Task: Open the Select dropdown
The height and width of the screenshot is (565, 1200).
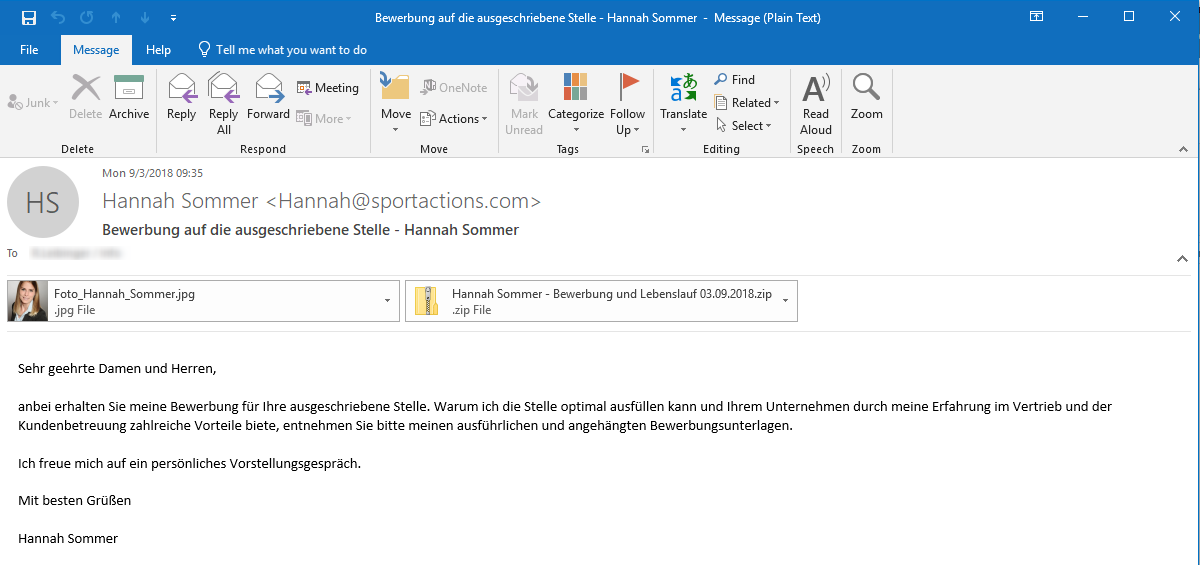Action: 743,126
